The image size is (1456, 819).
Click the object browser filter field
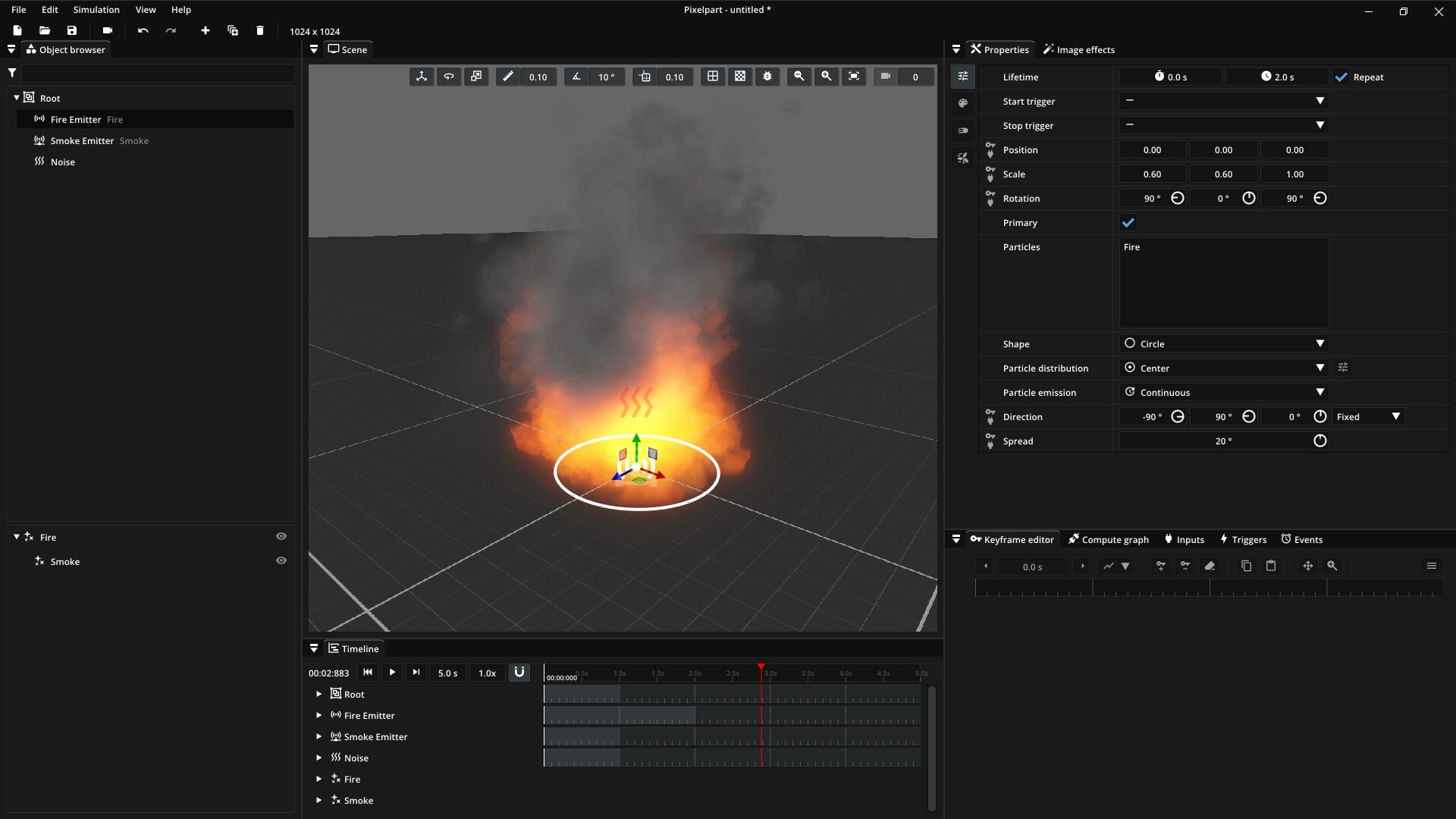click(x=158, y=73)
